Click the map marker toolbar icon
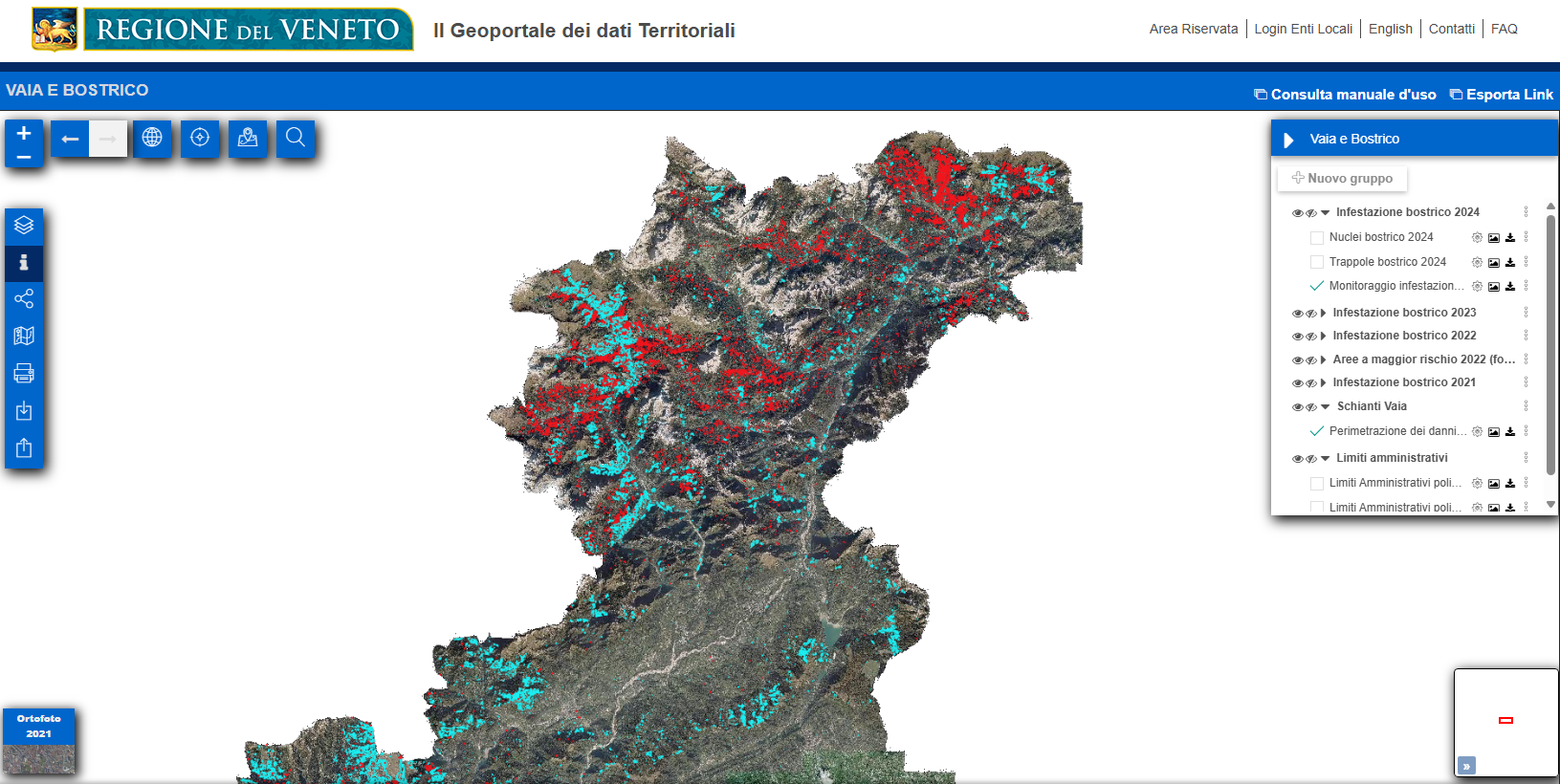This screenshot has width=1560, height=784. click(248, 138)
